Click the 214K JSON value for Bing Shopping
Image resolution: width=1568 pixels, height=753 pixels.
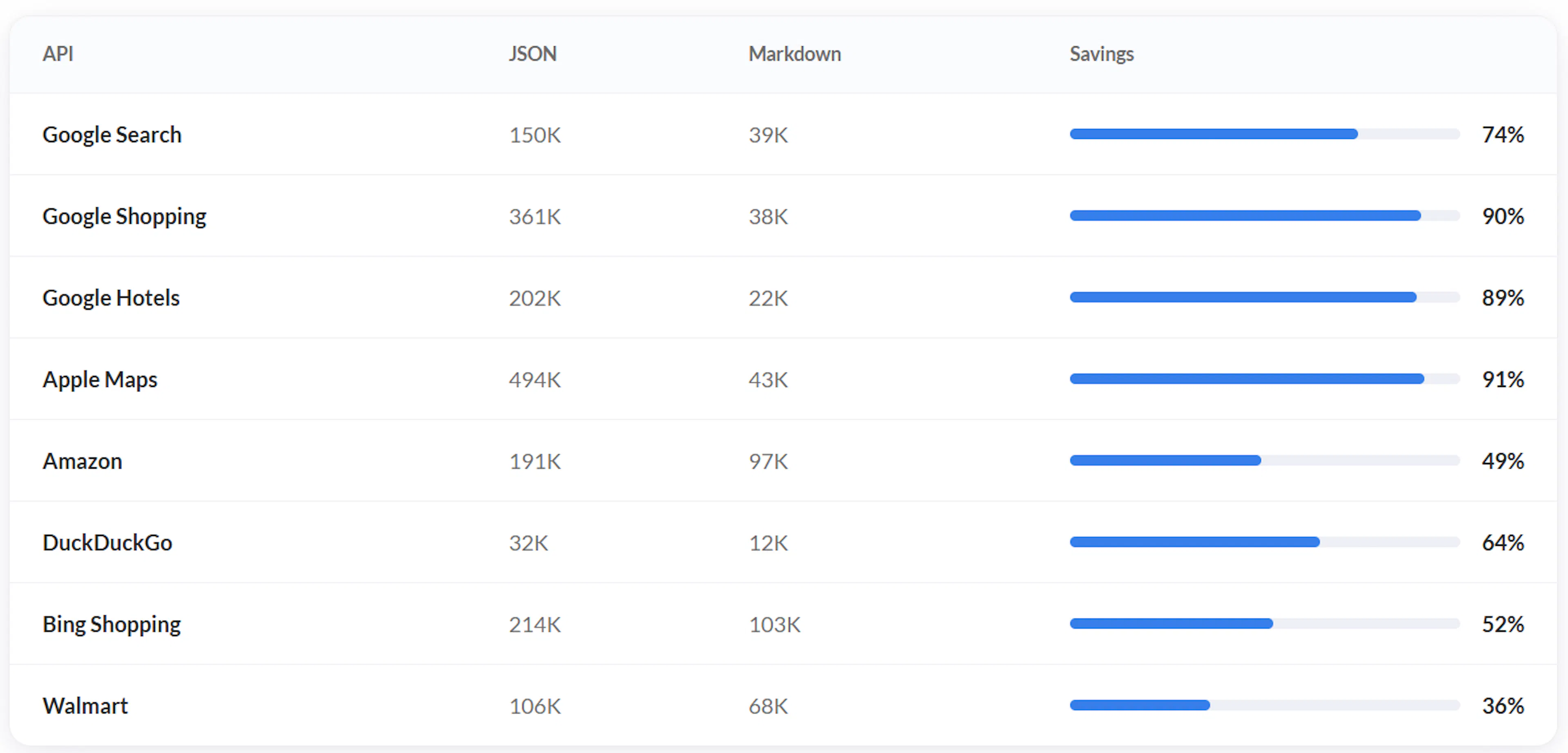[x=535, y=624]
